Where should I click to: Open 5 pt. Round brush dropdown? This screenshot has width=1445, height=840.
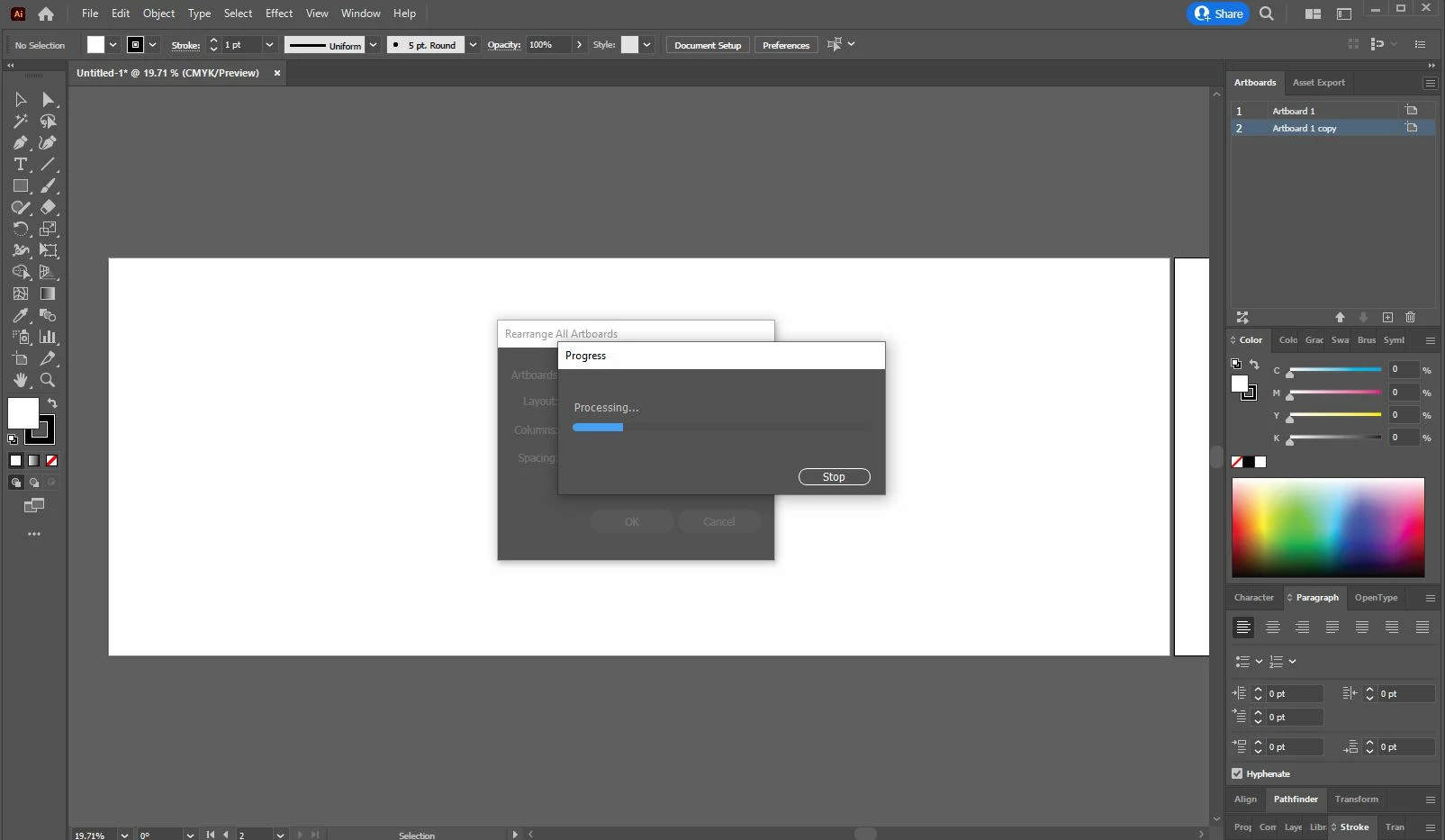473,45
